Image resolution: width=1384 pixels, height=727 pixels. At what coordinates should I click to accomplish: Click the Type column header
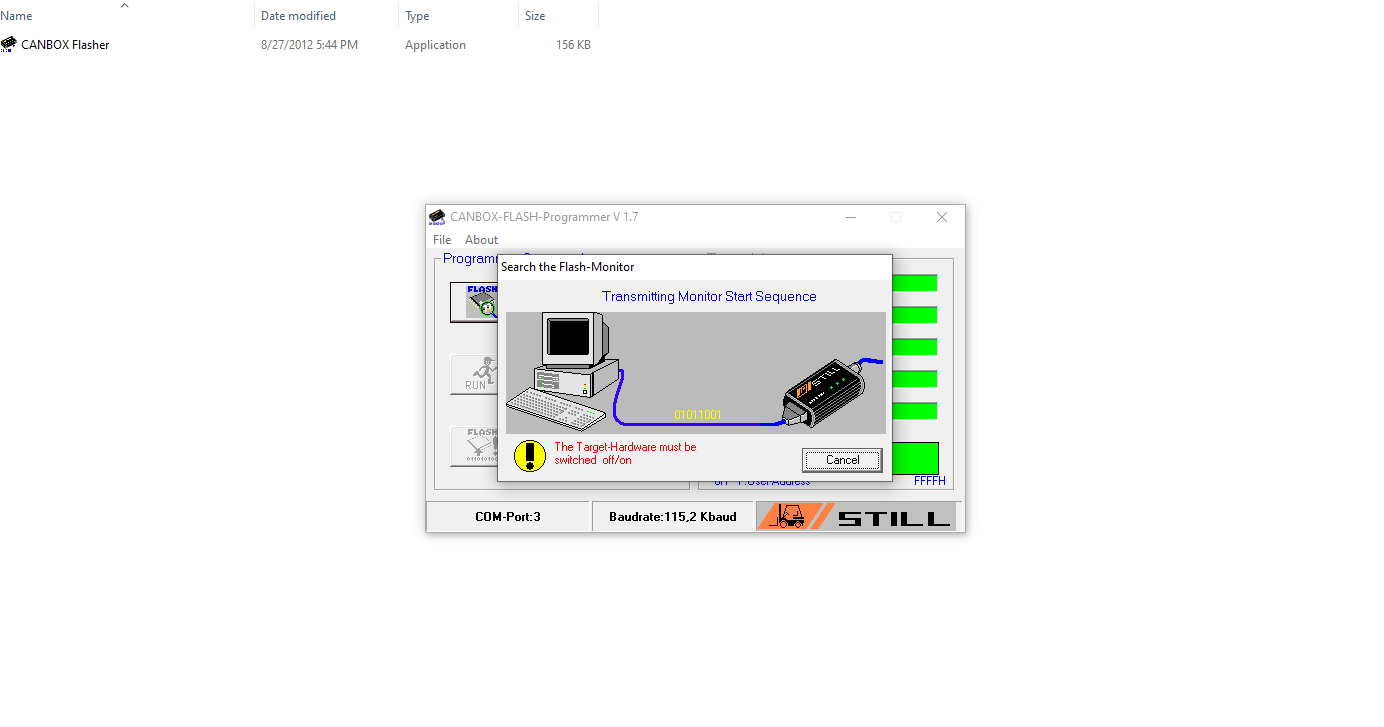(x=416, y=15)
